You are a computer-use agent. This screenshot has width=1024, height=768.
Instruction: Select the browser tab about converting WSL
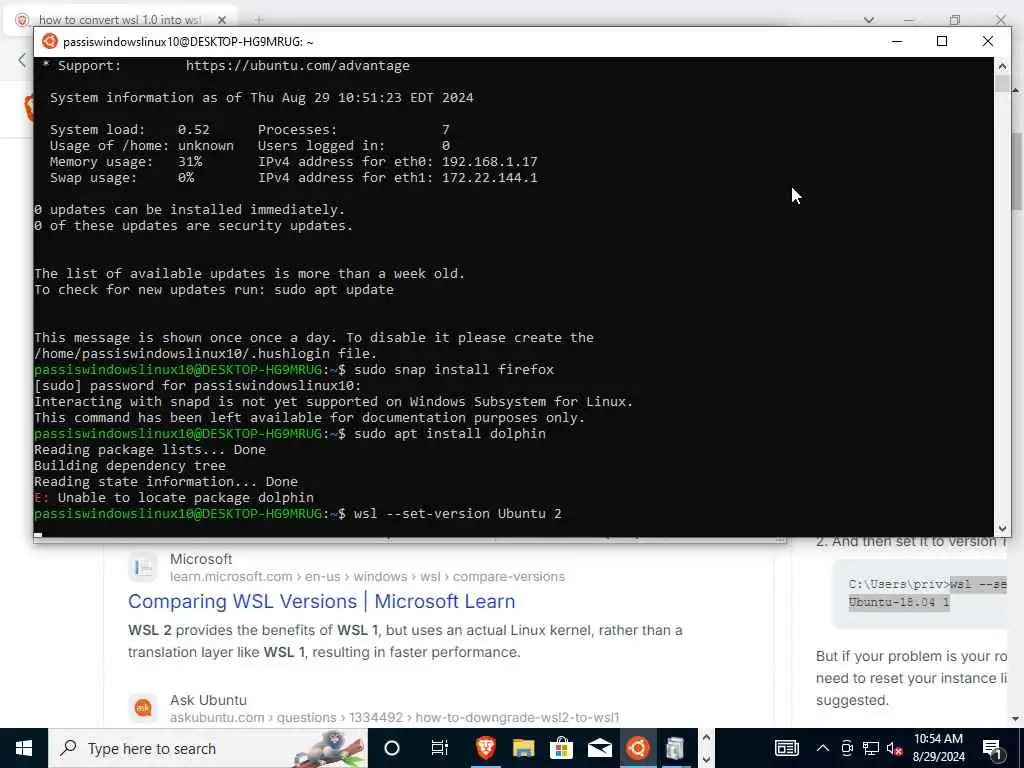[x=121, y=20]
